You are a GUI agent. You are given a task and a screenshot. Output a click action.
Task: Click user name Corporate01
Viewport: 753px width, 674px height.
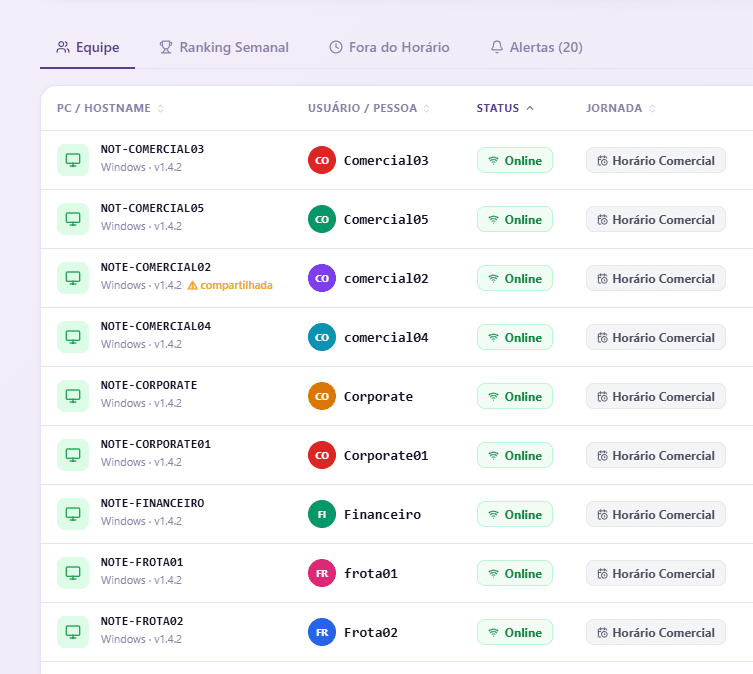click(x=386, y=455)
